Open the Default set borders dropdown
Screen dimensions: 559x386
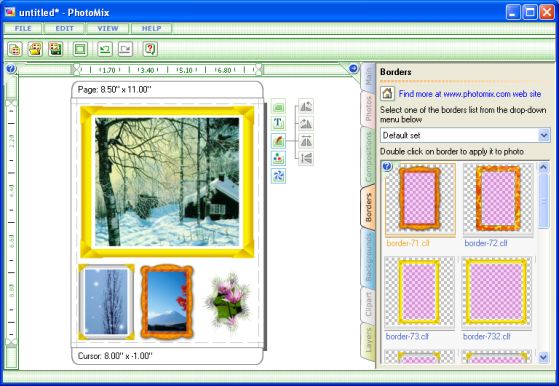point(465,135)
